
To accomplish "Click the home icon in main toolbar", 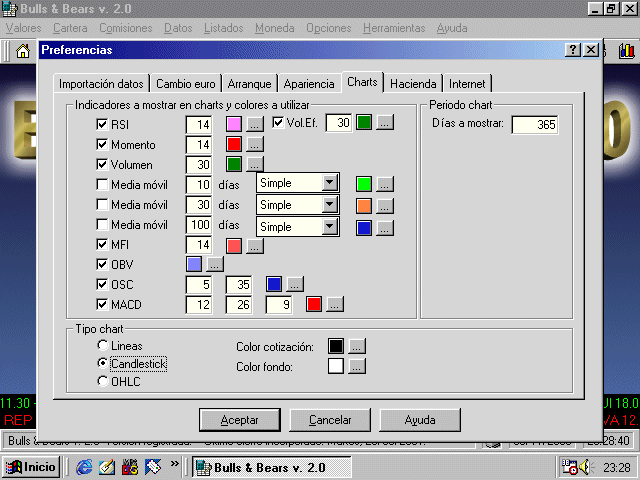I will 23,51.
